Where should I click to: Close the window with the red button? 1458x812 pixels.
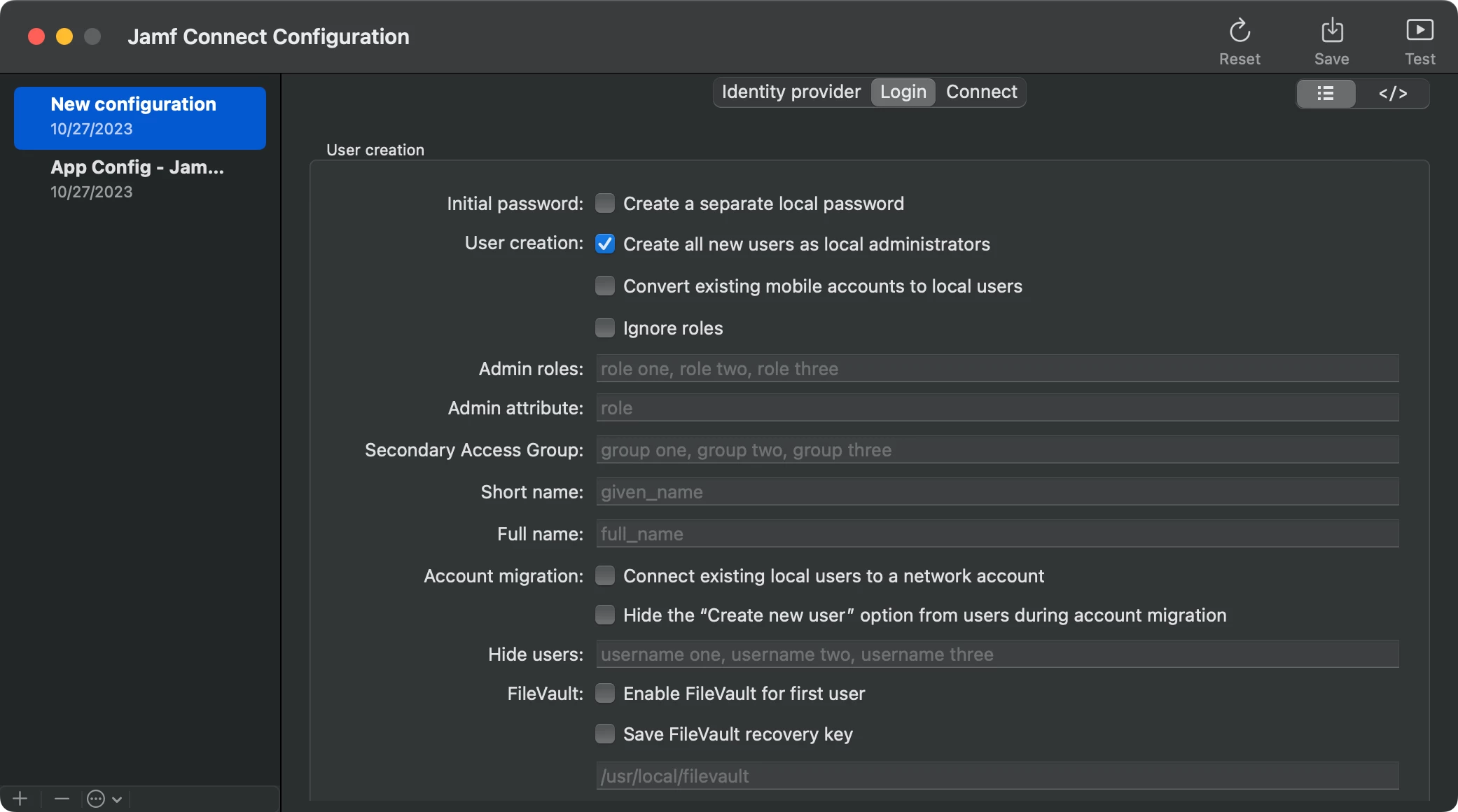[36, 36]
